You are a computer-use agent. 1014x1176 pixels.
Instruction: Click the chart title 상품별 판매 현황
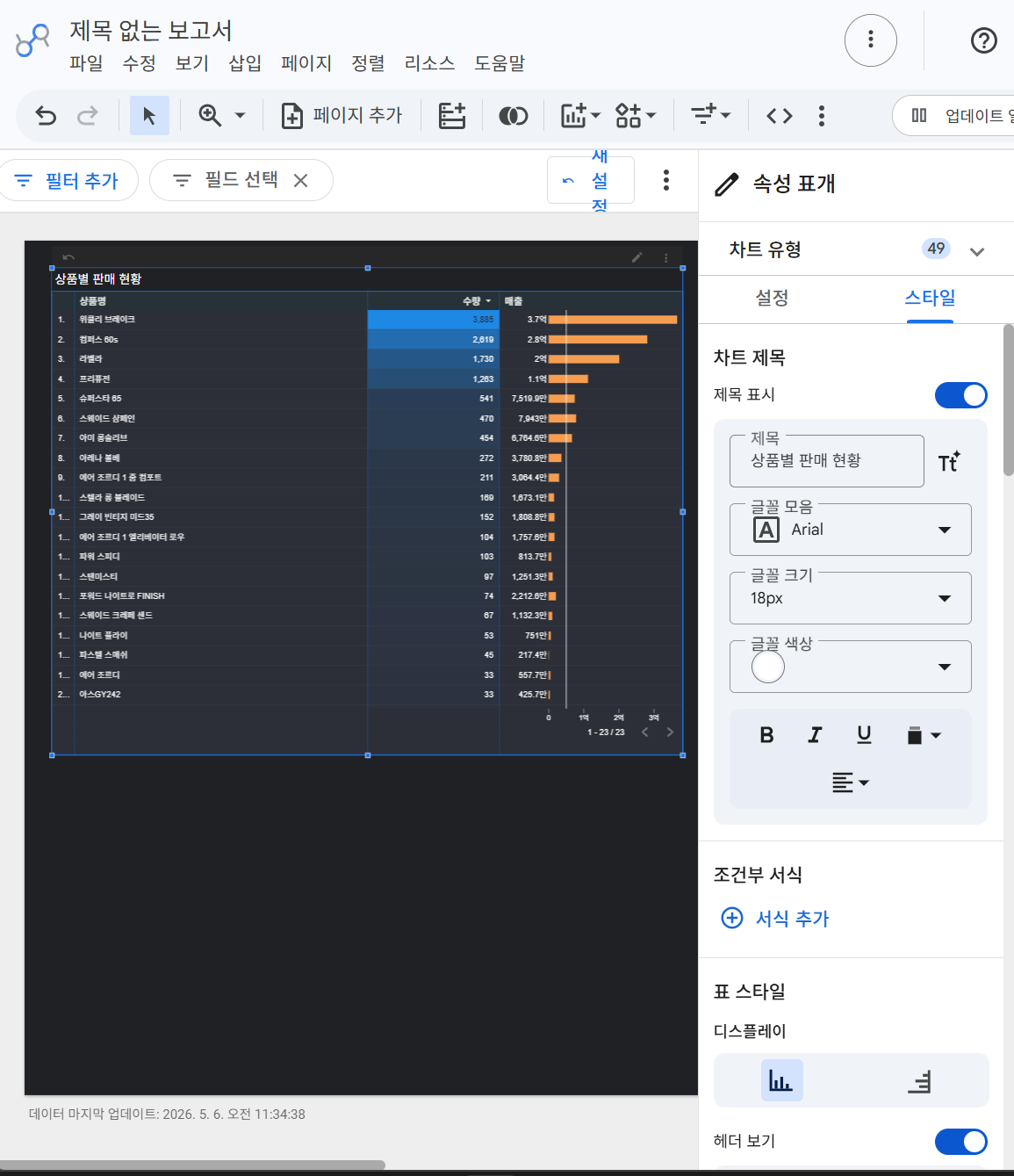[x=98, y=279]
